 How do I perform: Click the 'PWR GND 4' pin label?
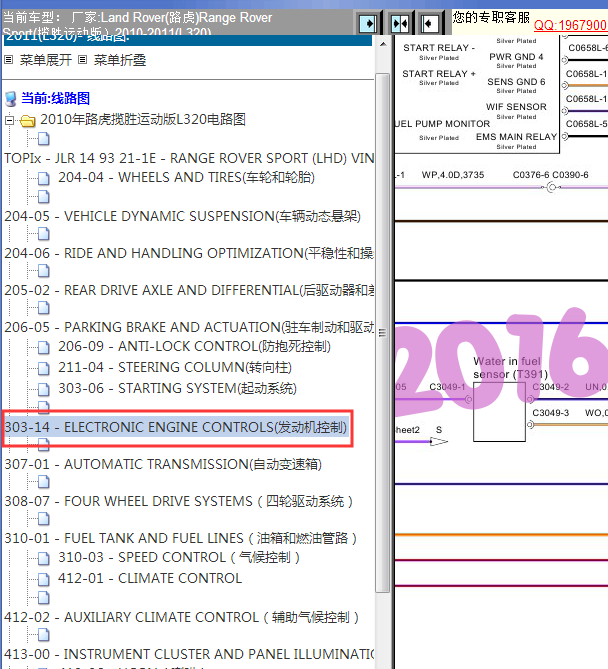tap(516, 57)
